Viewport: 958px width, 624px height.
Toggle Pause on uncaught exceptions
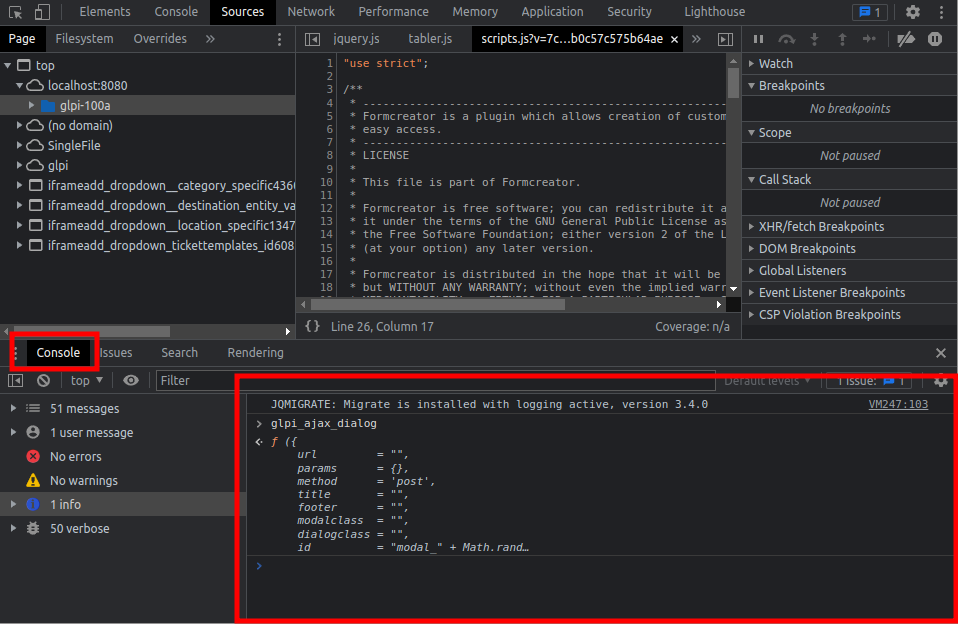(935, 39)
